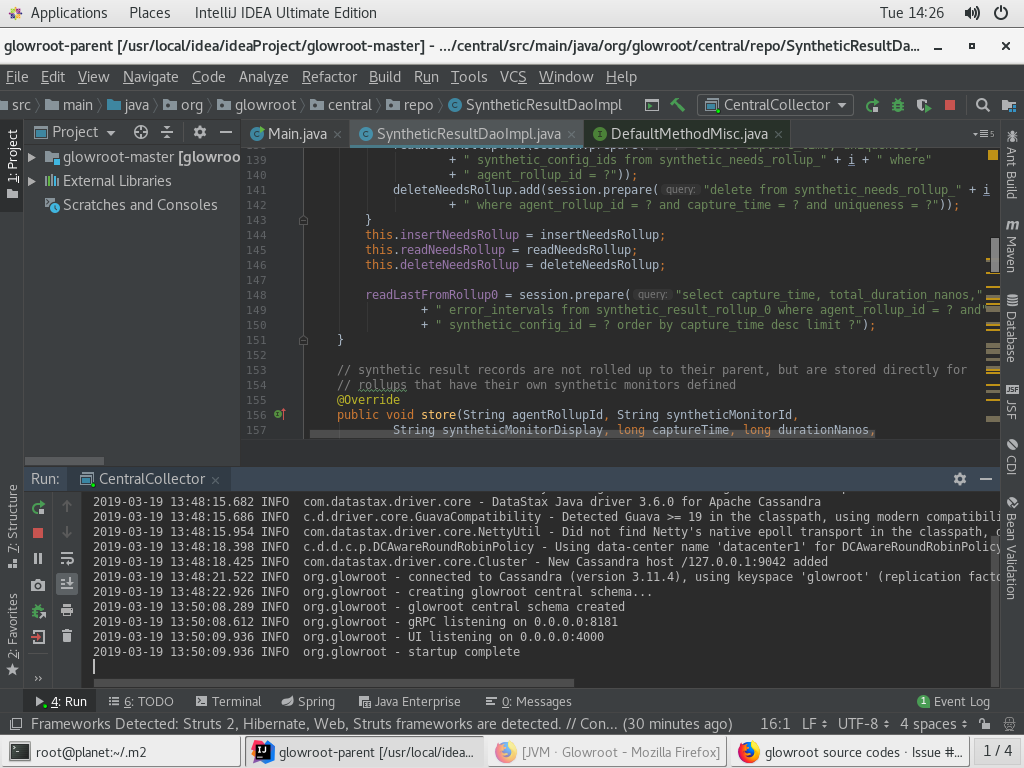Run CentralCollector with coverage
This screenshot has width=1024, height=768.
pyautogui.click(x=925, y=104)
